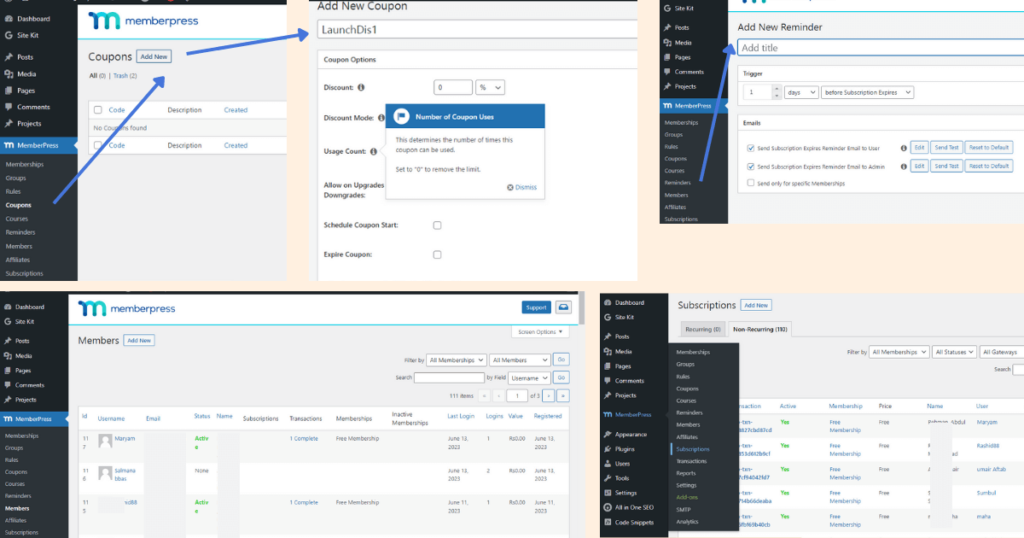1024x538 pixels.
Task: Click Posts icon in the Members screenshot sidebar
Action: click(8, 341)
